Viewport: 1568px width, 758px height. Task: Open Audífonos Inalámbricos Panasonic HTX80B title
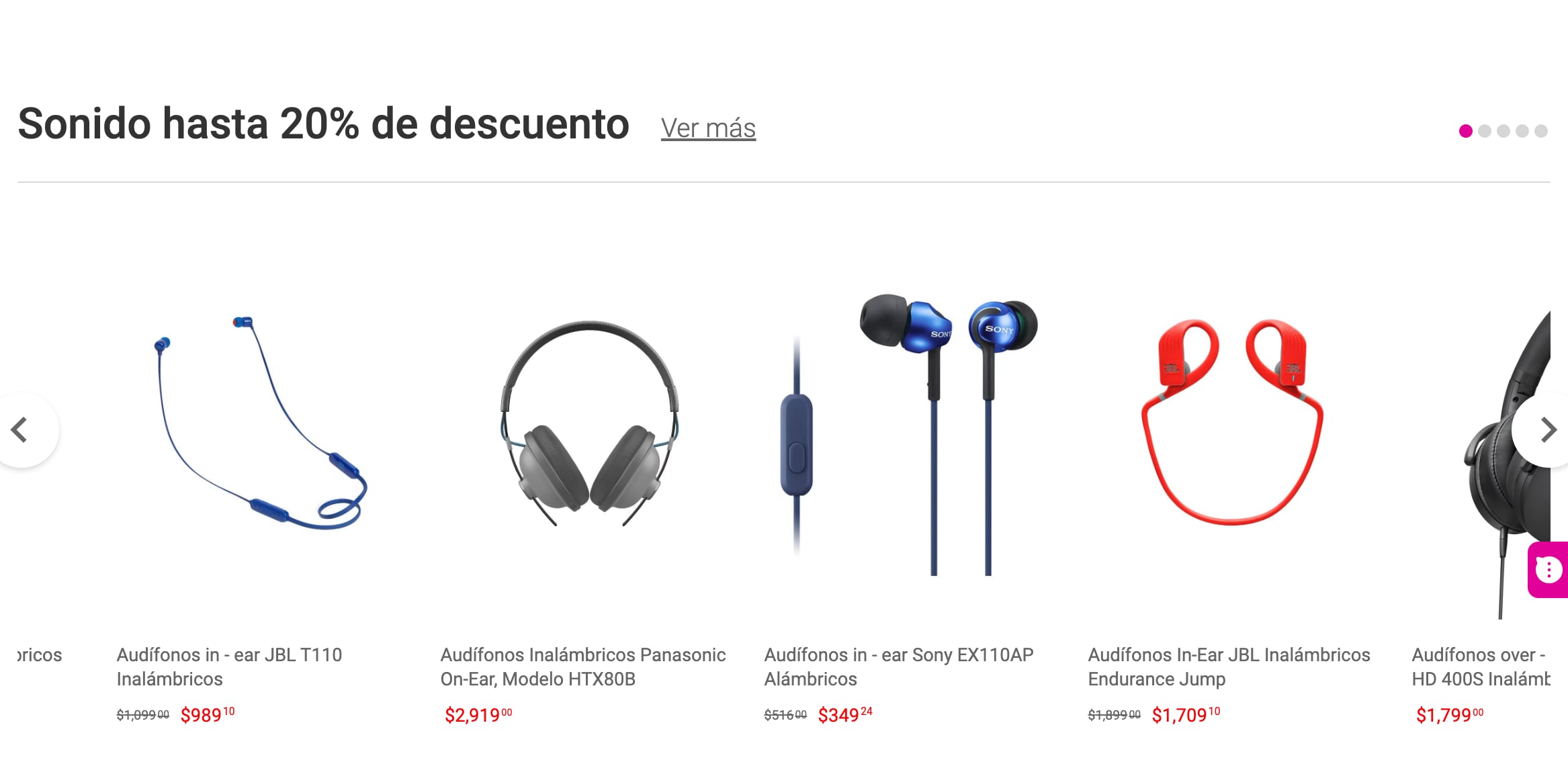pos(583,667)
